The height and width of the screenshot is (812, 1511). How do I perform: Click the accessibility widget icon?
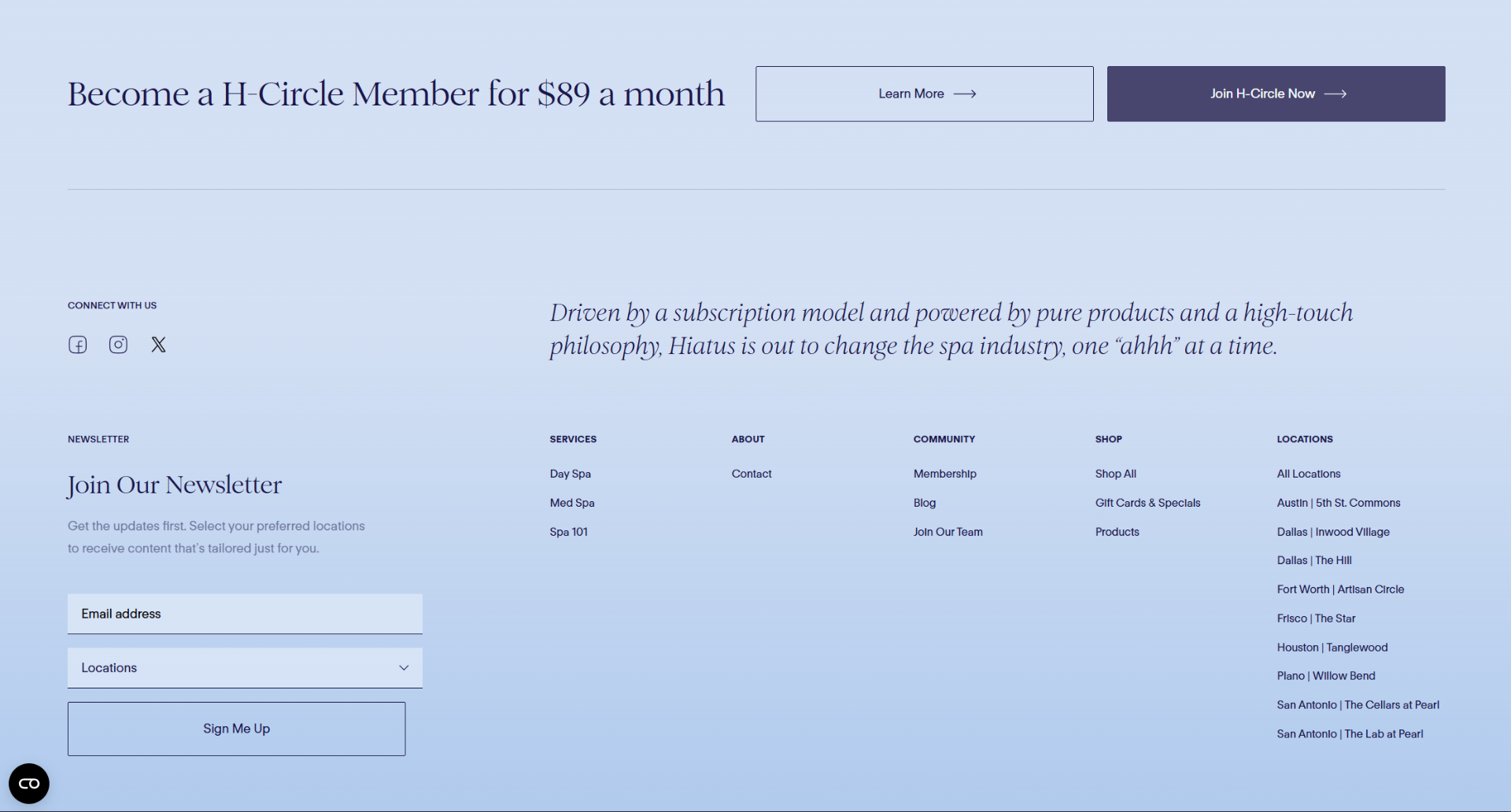pyautogui.click(x=29, y=784)
